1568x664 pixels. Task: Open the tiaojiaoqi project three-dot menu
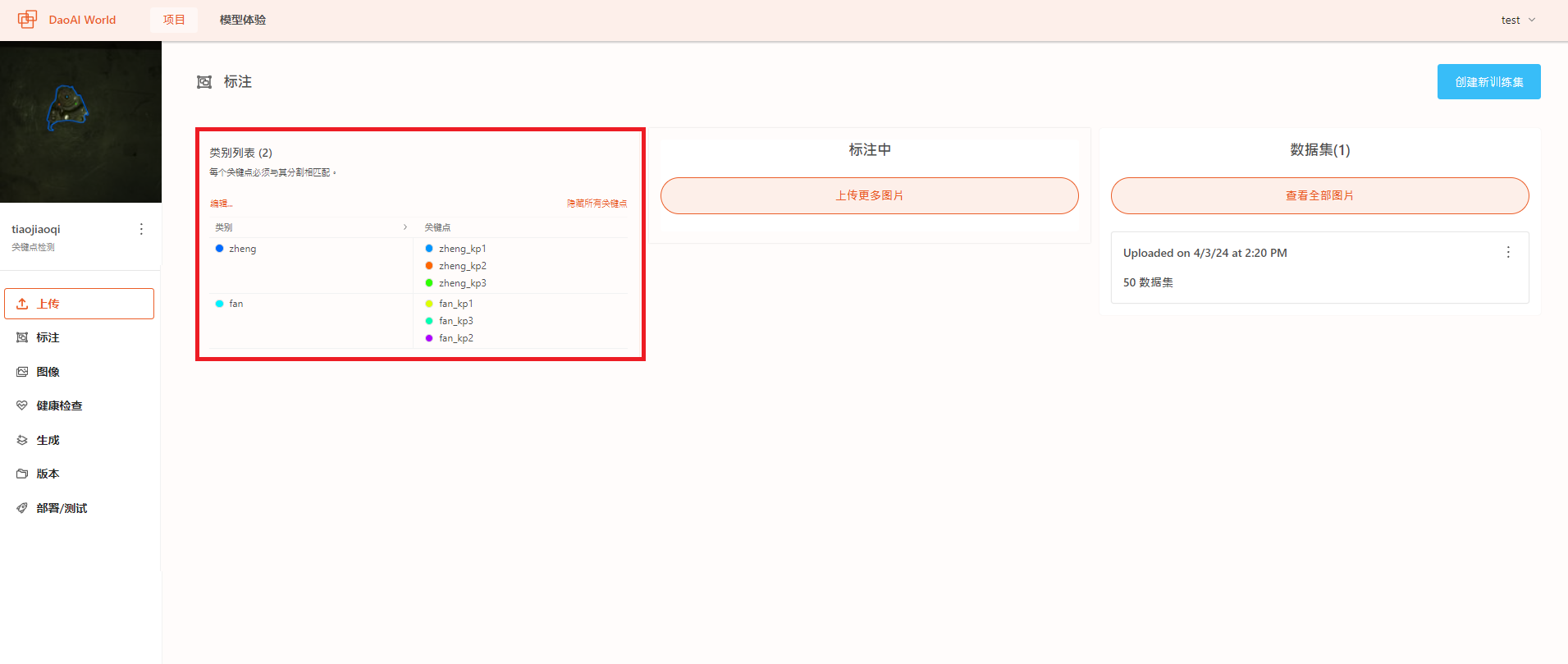pyautogui.click(x=141, y=229)
